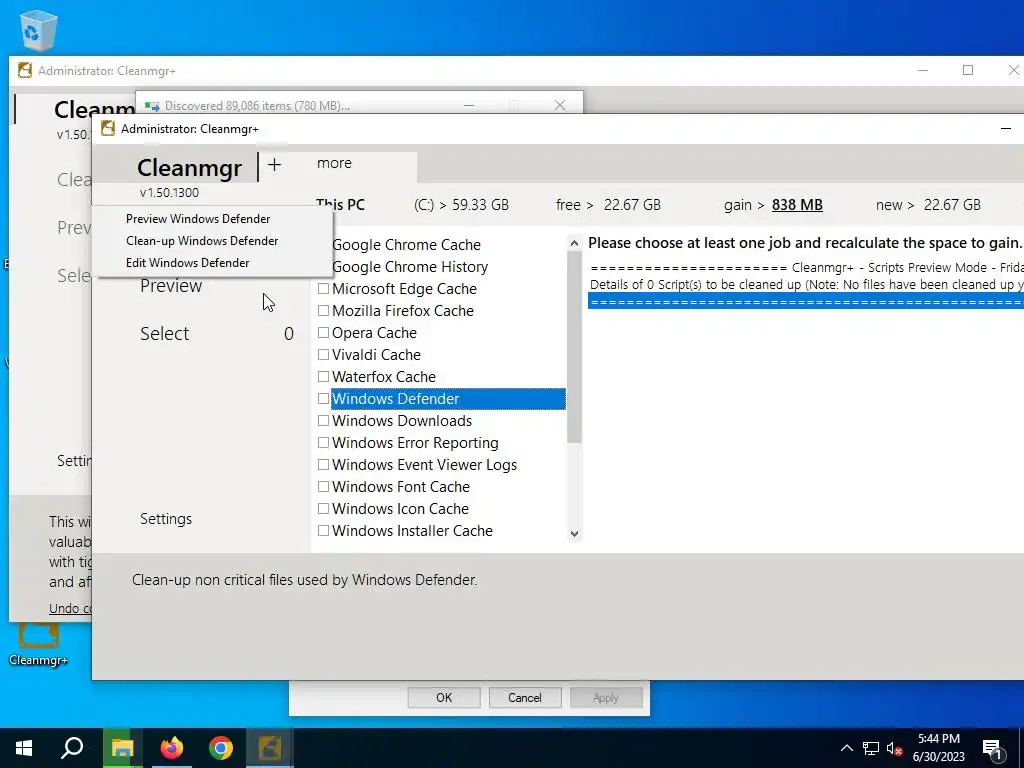Viewport: 1024px width, 768px height.
Task: Enable the Waterfox Cache checkbox
Action: pos(323,377)
